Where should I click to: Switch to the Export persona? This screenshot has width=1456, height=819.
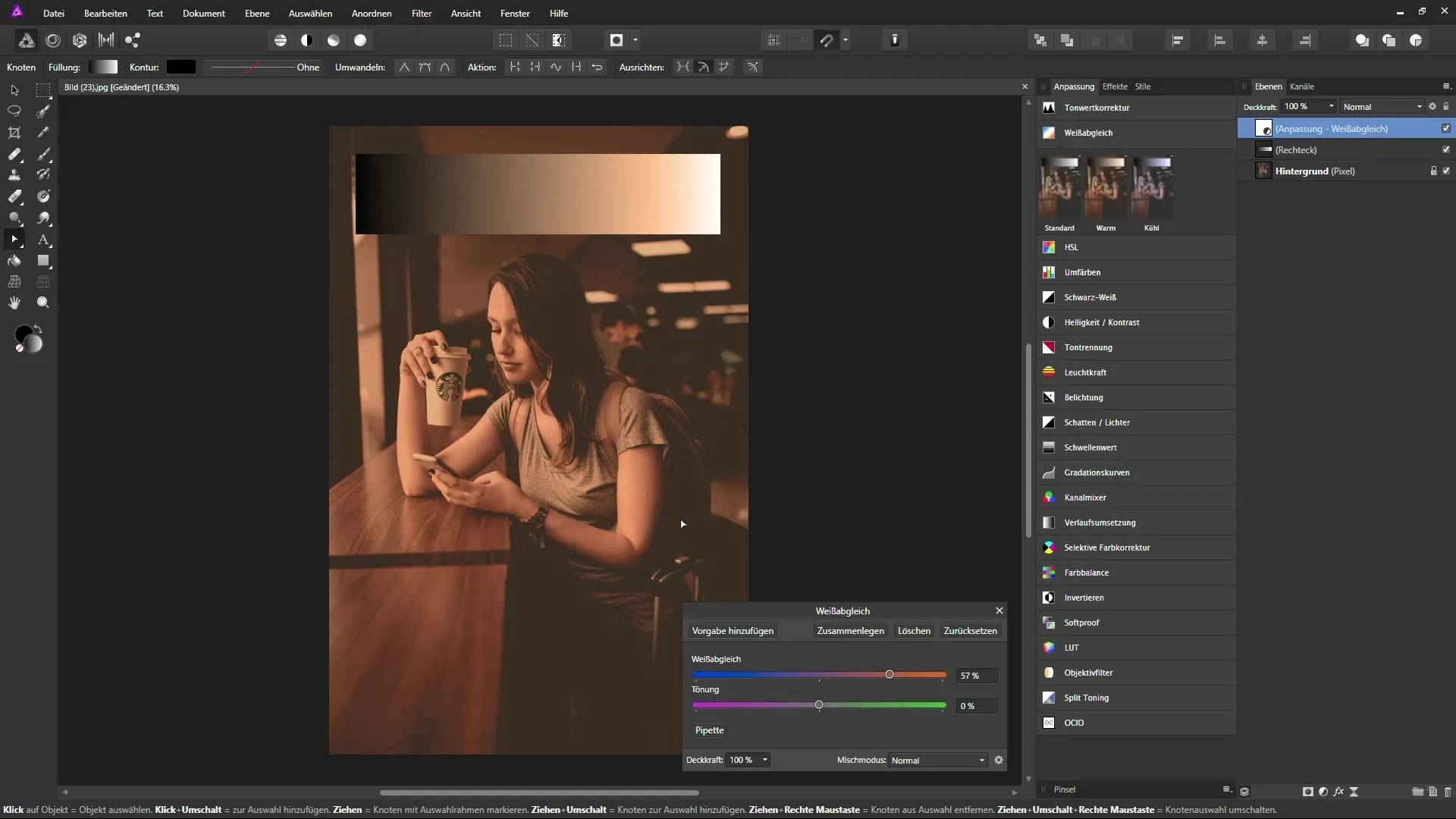133,40
